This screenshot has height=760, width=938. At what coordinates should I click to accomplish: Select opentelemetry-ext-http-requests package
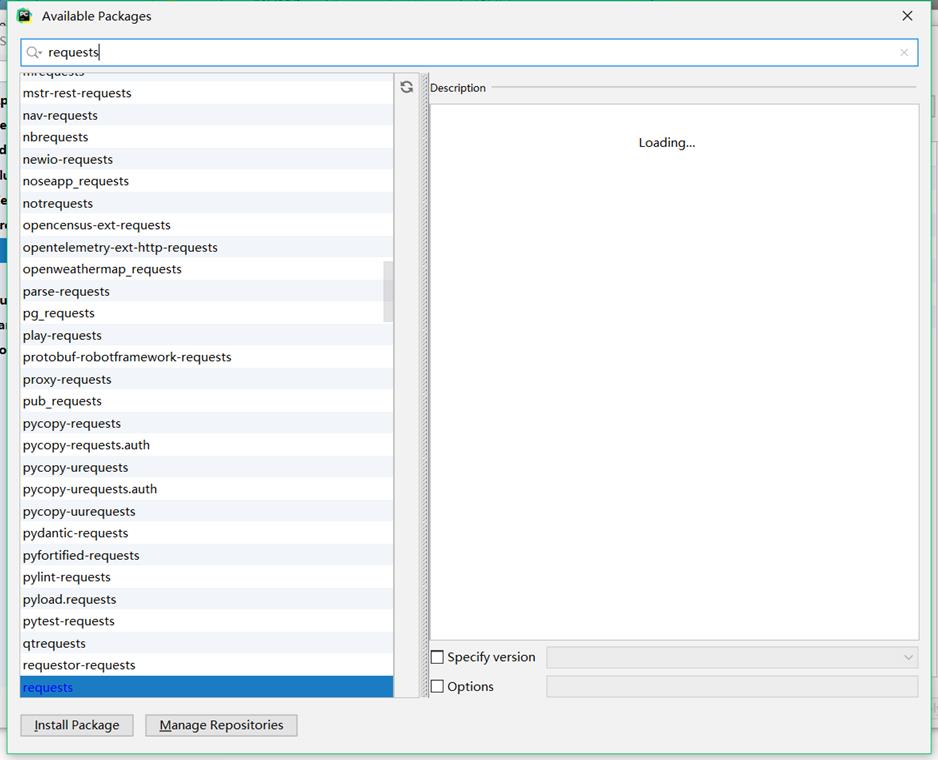[120, 247]
